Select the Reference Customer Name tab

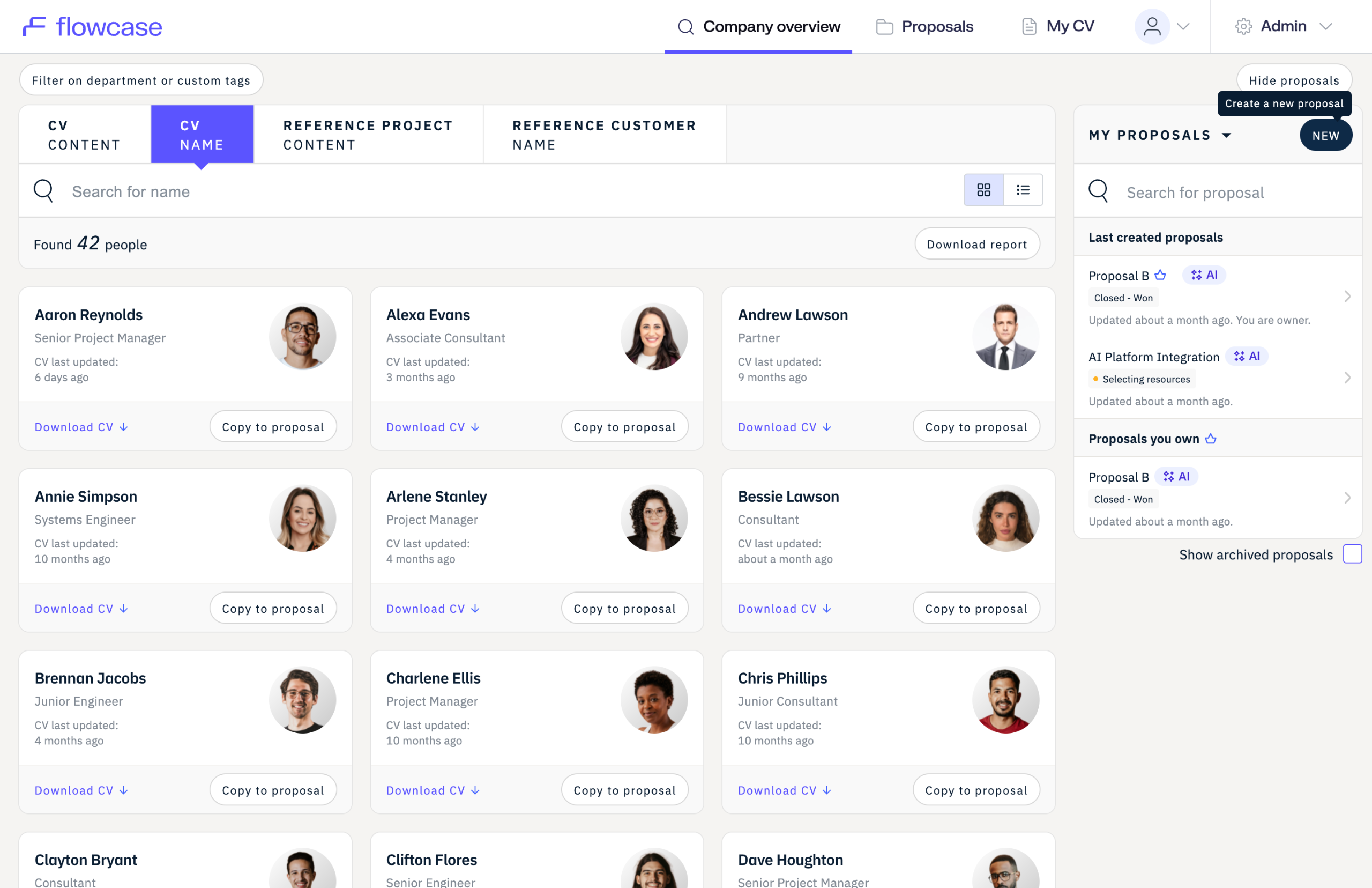click(605, 135)
